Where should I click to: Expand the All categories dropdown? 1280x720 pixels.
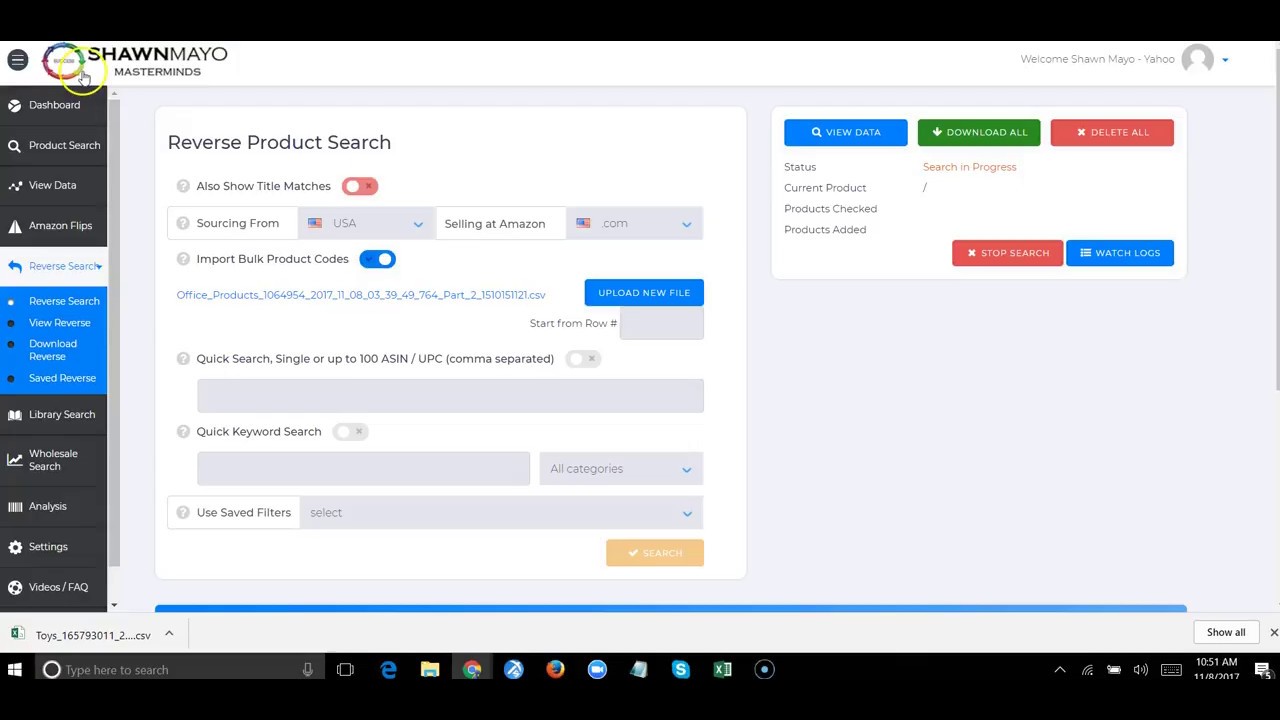tap(620, 469)
